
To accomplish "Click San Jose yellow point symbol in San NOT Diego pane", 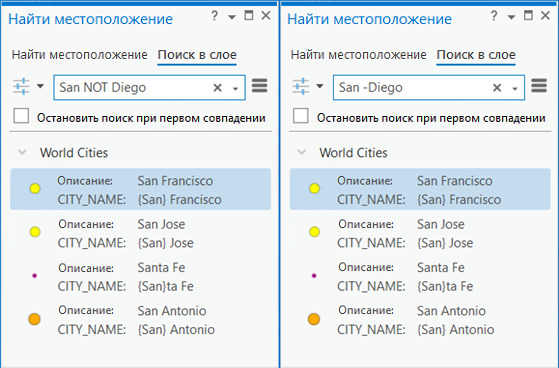I will pos(35,232).
